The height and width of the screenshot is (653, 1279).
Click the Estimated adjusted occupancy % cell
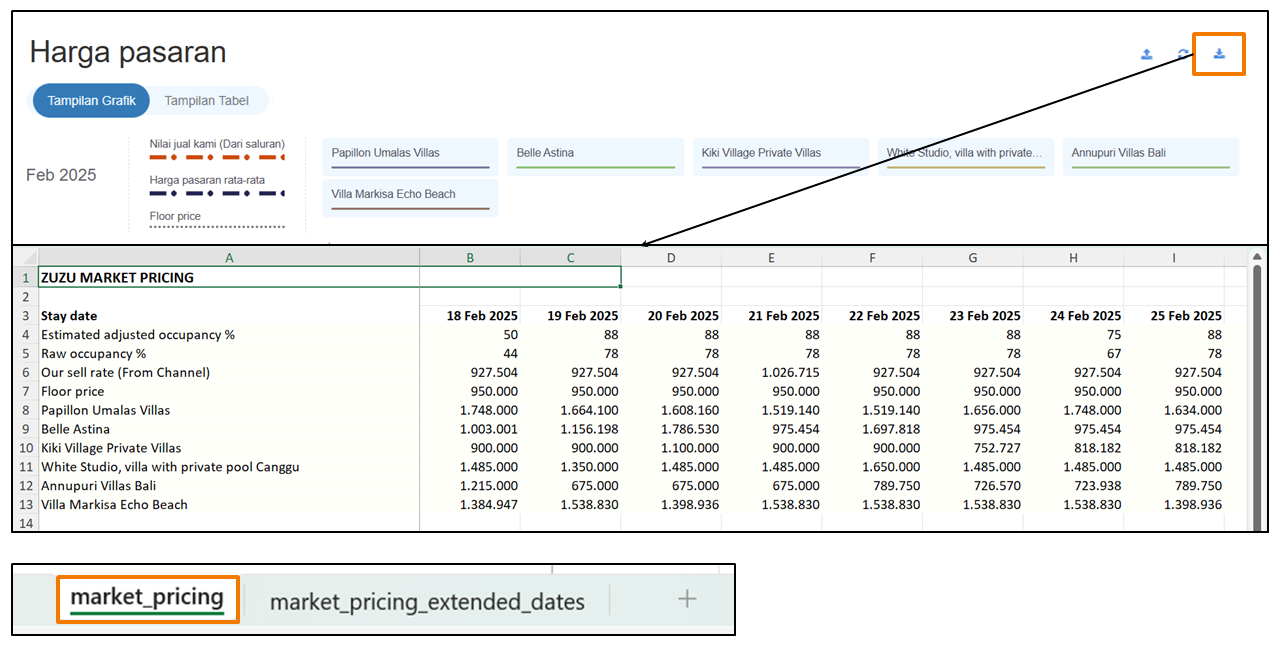point(229,335)
